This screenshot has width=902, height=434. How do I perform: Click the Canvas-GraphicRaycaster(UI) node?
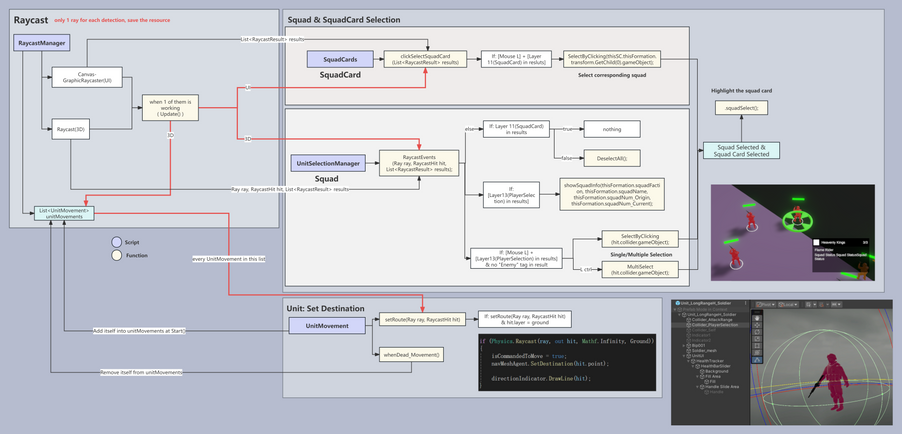[87, 77]
